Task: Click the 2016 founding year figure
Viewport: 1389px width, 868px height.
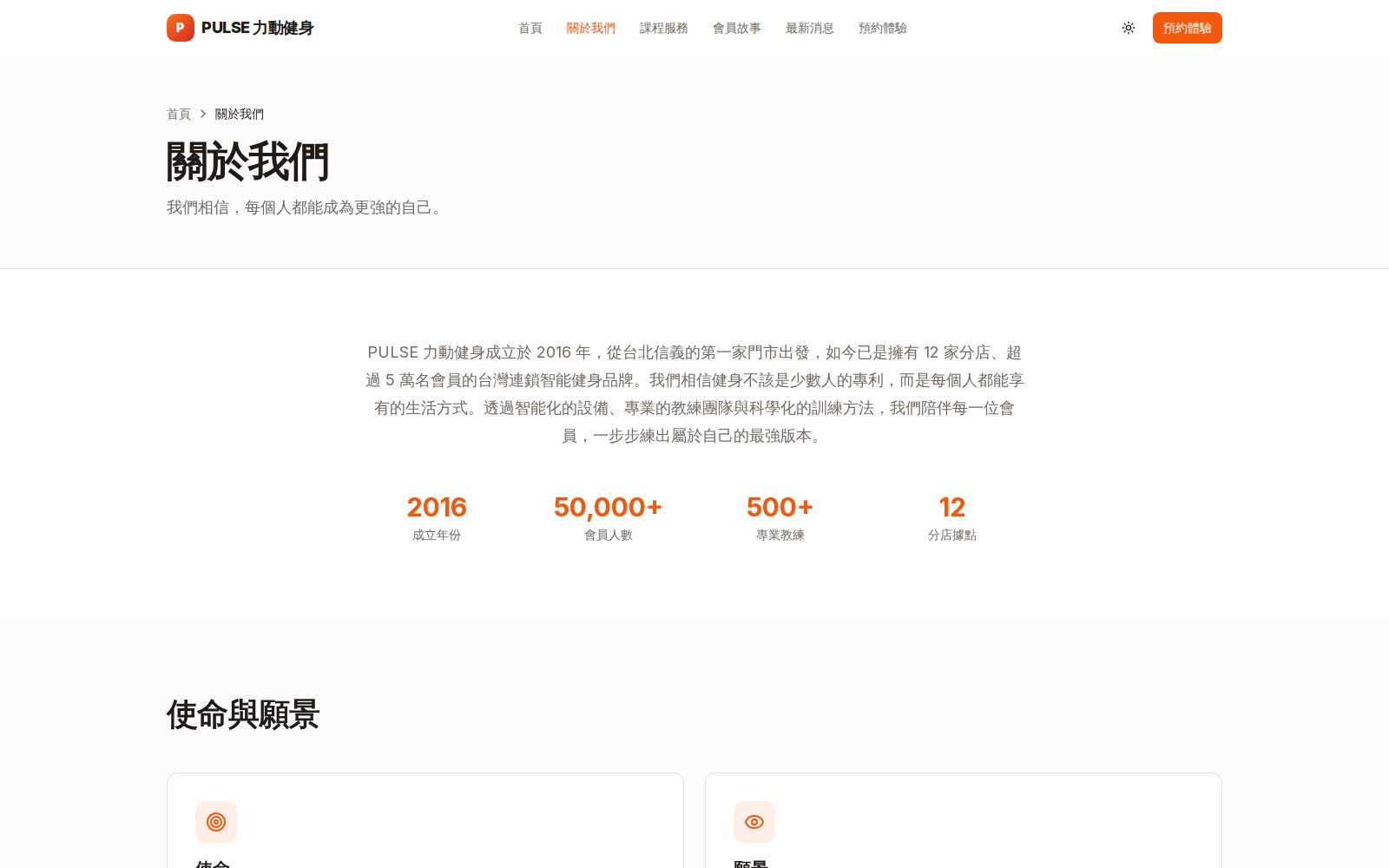Action: (x=437, y=507)
